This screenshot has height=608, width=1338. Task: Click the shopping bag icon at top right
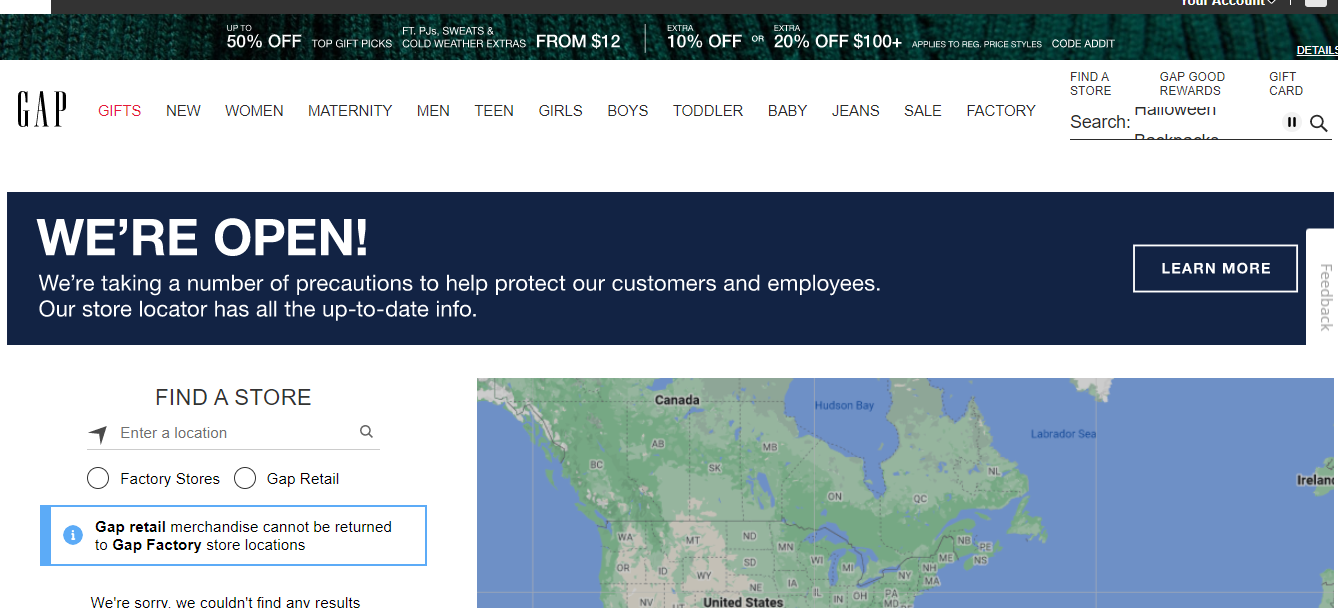pos(1316,3)
